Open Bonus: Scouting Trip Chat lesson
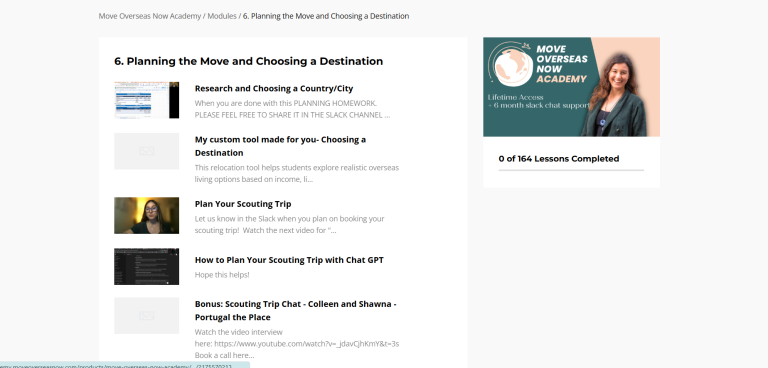 coord(295,311)
